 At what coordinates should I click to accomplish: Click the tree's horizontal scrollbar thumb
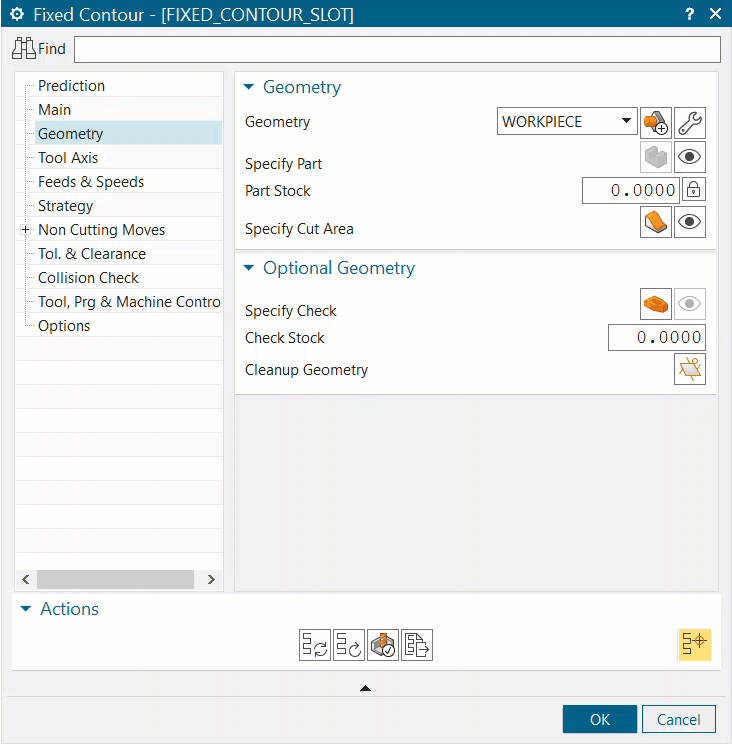(115, 579)
